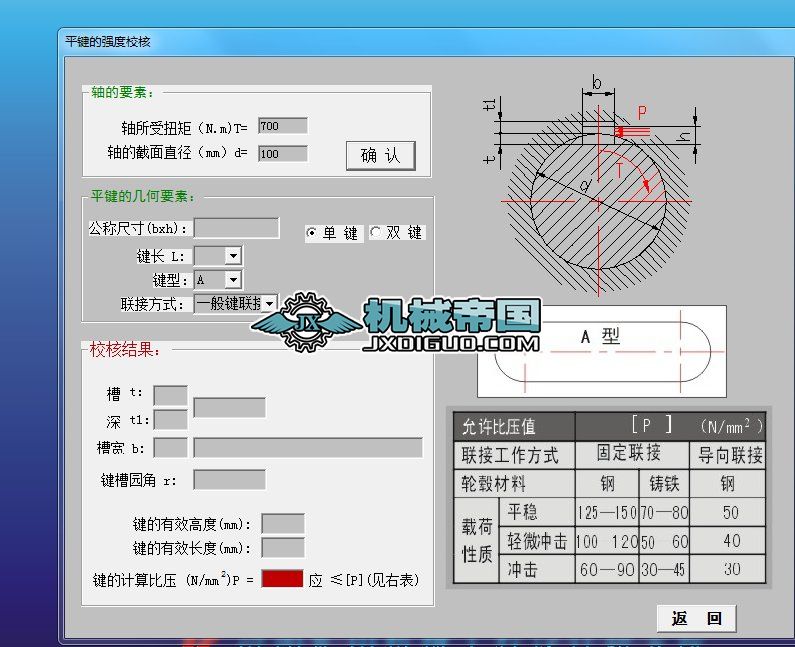Click the 平稳 row label
Viewport: 795px width, 647px height.
(537, 512)
